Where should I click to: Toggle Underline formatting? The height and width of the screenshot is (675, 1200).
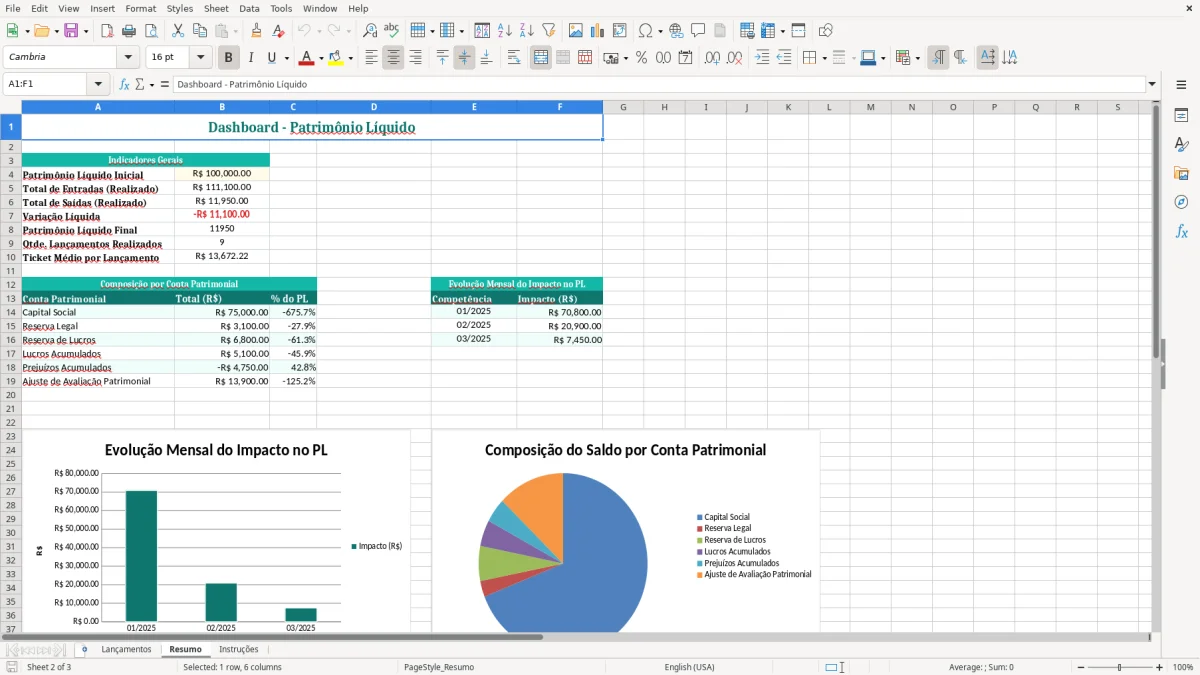(x=270, y=58)
